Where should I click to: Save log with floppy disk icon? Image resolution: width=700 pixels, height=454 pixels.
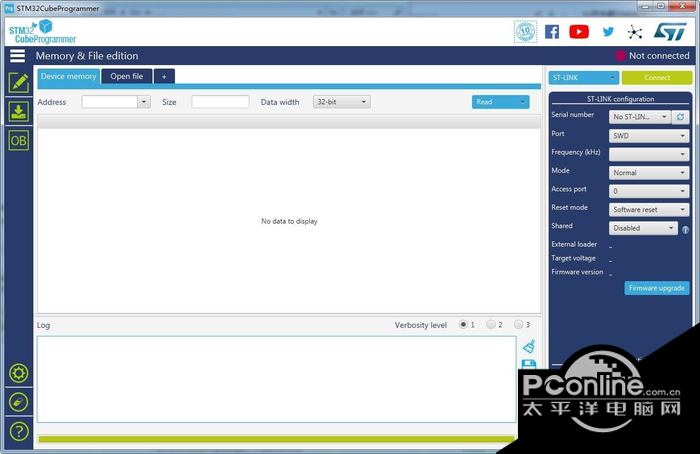pos(529,364)
